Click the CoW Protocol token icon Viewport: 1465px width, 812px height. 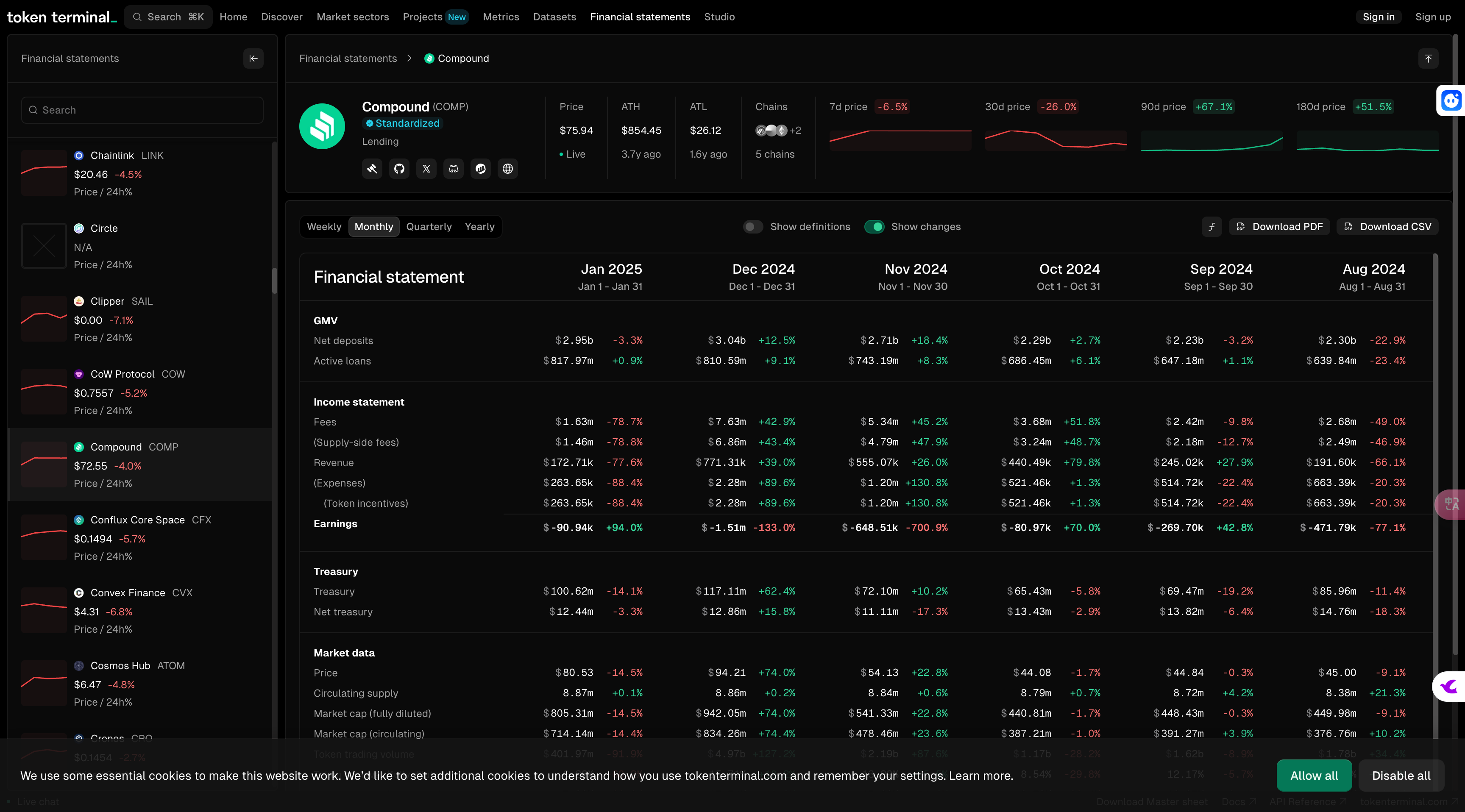click(79, 374)
